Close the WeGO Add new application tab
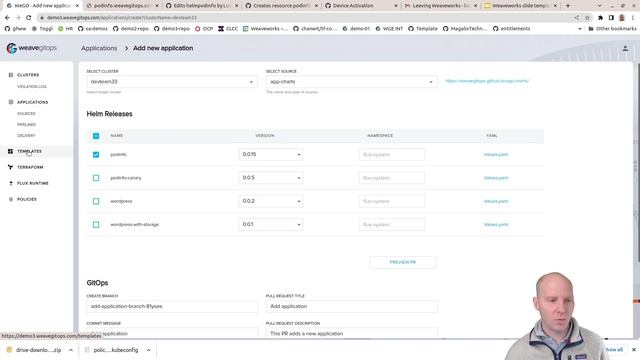Screen dimensions: 640x360 click(x=77, y=6)
